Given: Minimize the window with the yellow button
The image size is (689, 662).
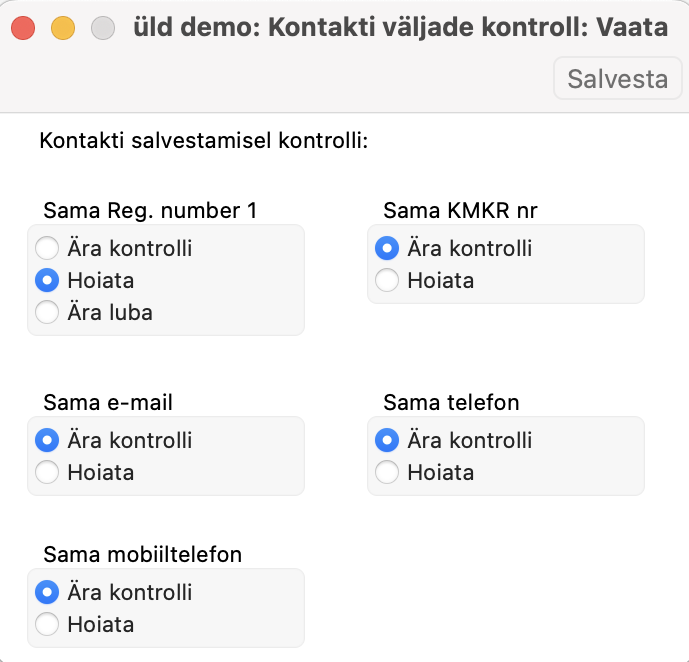Looking at the screenshot, I should [x=63, y=29].
